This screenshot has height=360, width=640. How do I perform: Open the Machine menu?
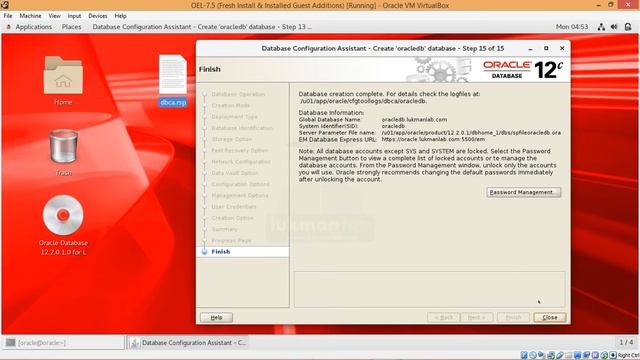[30, 16]
